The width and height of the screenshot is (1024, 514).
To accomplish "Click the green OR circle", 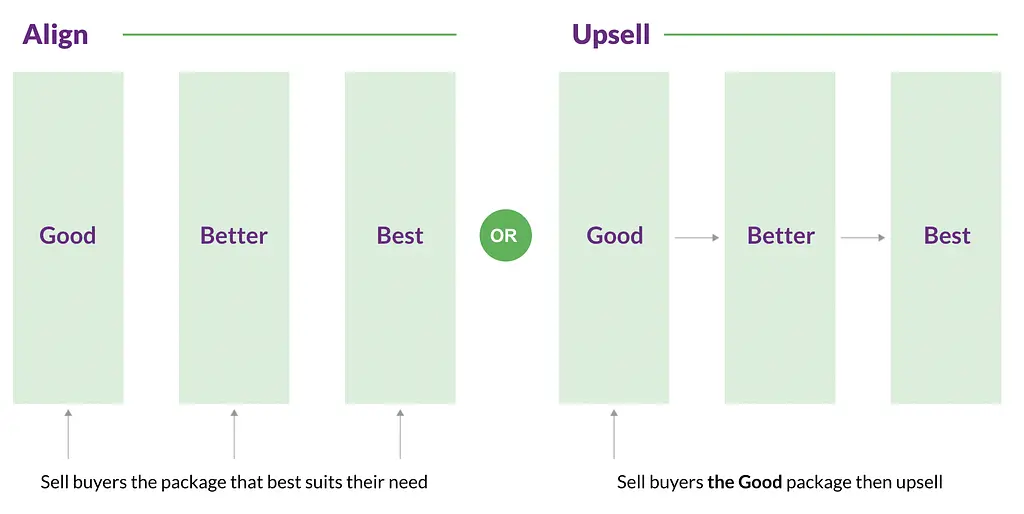I will click(505, 235).
